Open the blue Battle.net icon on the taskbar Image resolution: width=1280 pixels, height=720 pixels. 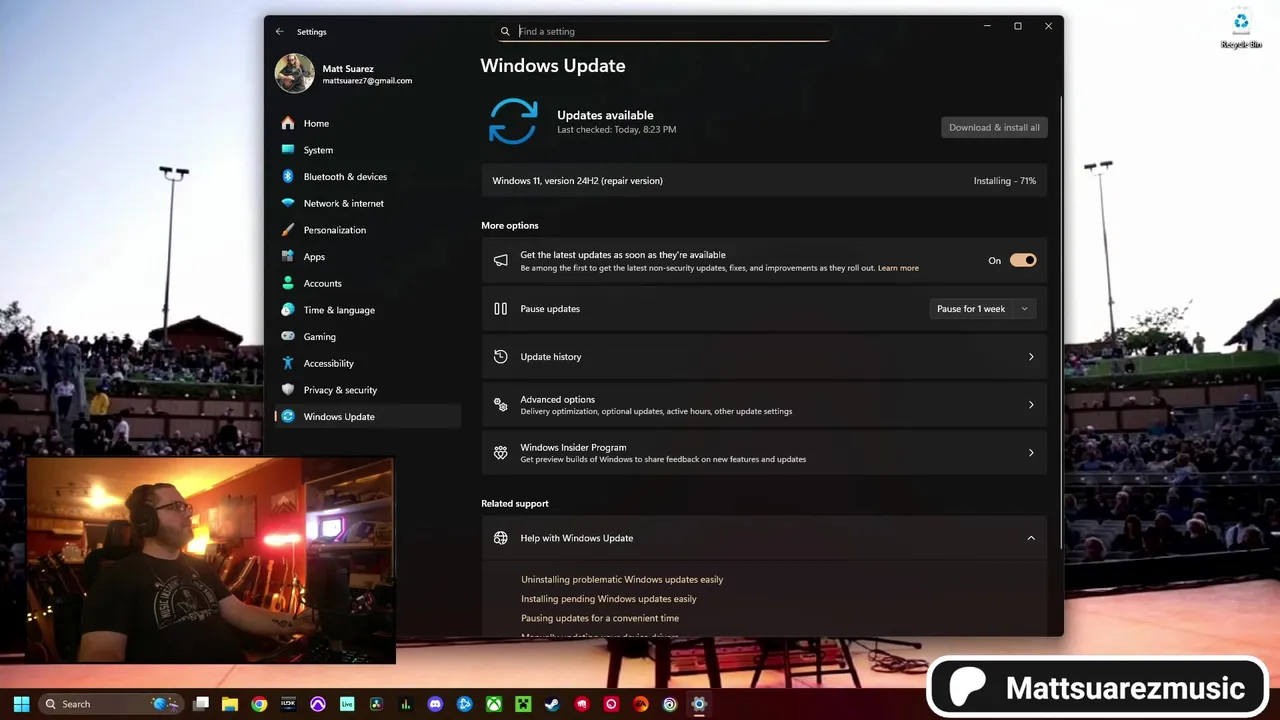pos(464,704)
